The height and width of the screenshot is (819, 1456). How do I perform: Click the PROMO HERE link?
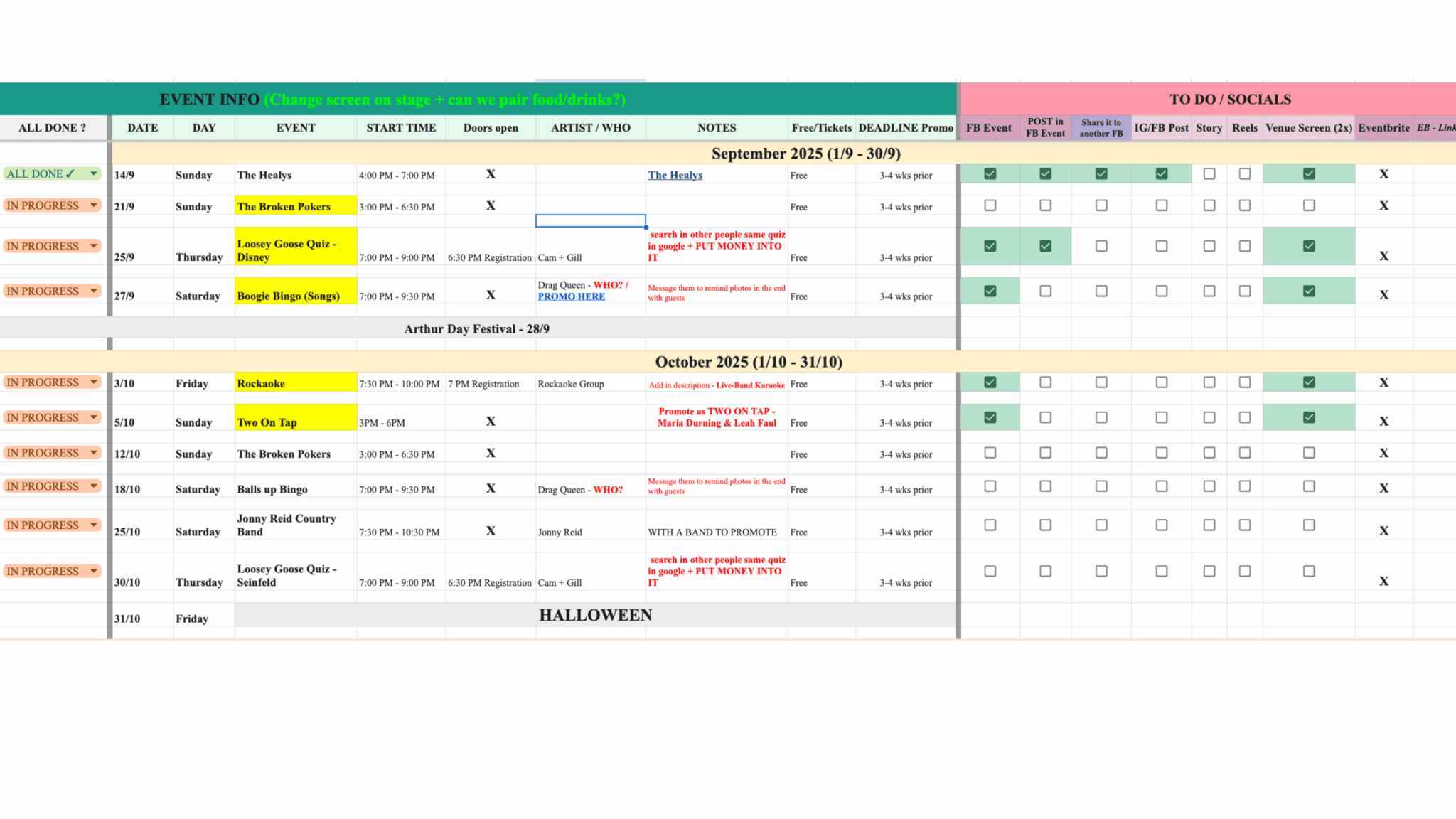(x=571, y=296)
